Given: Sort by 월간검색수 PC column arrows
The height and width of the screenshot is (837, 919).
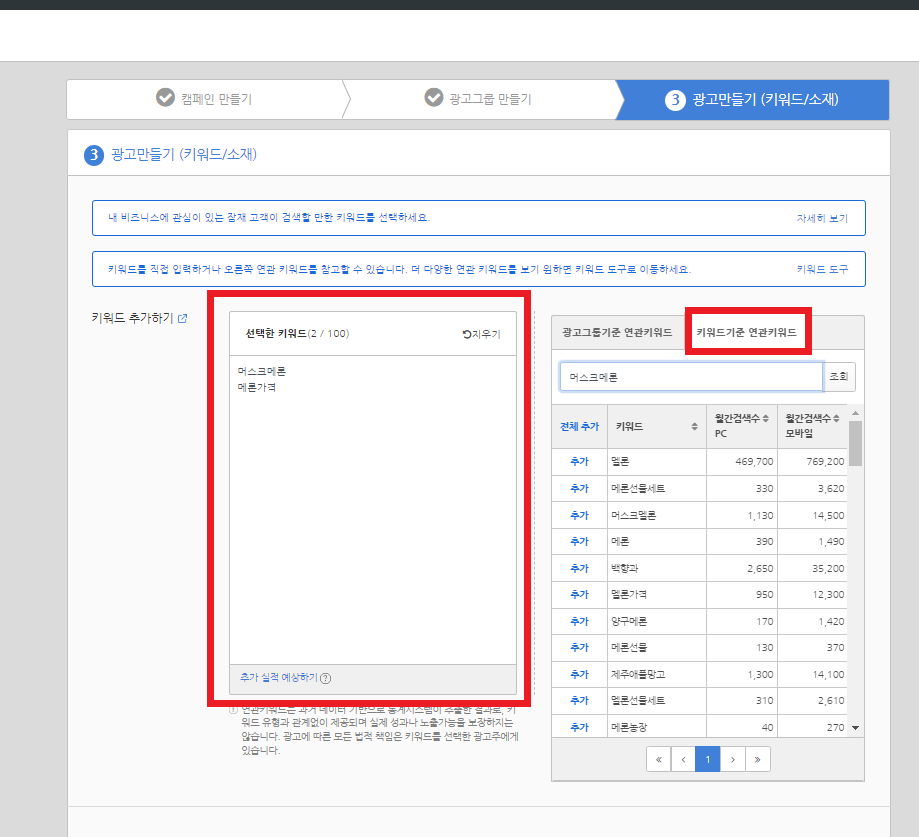Looking at the screenshot, I should click(x=765, y=418).
